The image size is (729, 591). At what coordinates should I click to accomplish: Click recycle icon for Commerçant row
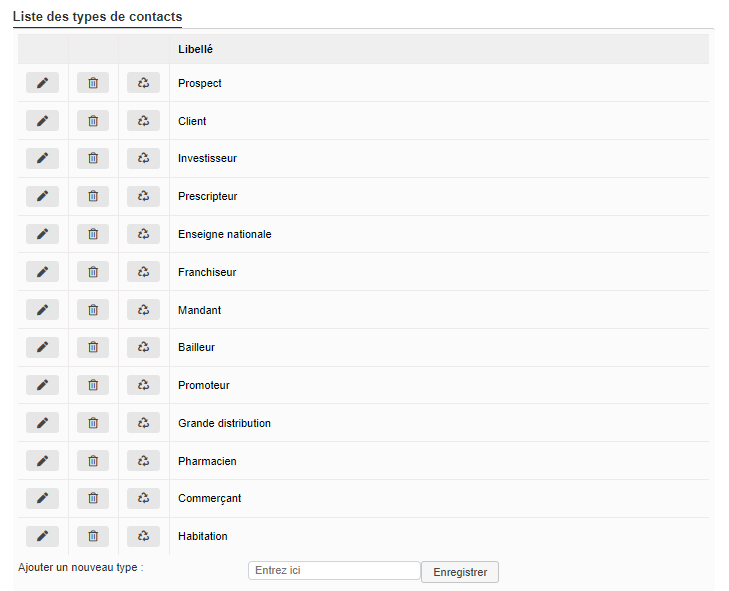(143, 498)
